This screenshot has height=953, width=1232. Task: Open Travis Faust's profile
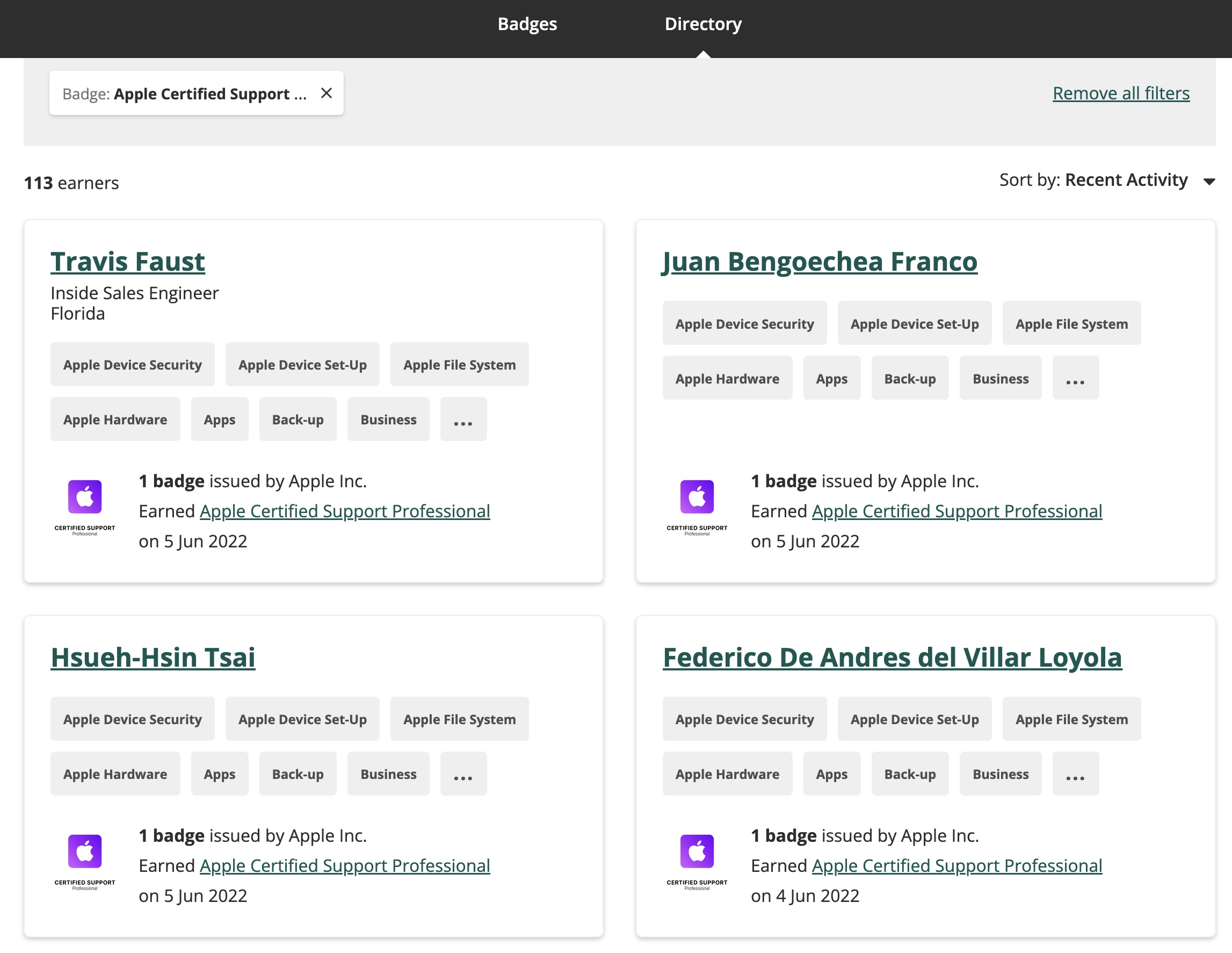(127, 262)
